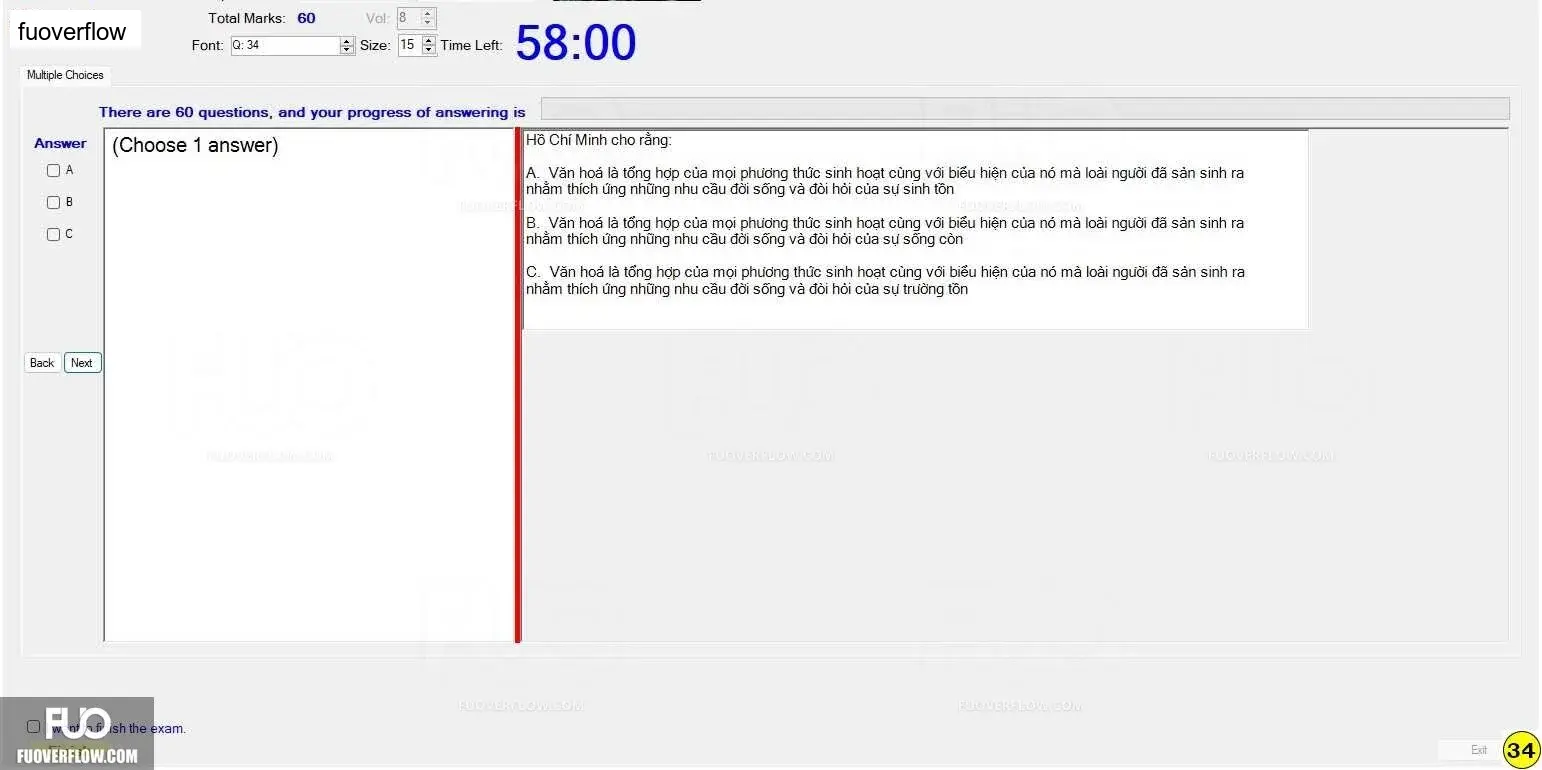Check the finish the exam checkbox

(x=34, y=727)
